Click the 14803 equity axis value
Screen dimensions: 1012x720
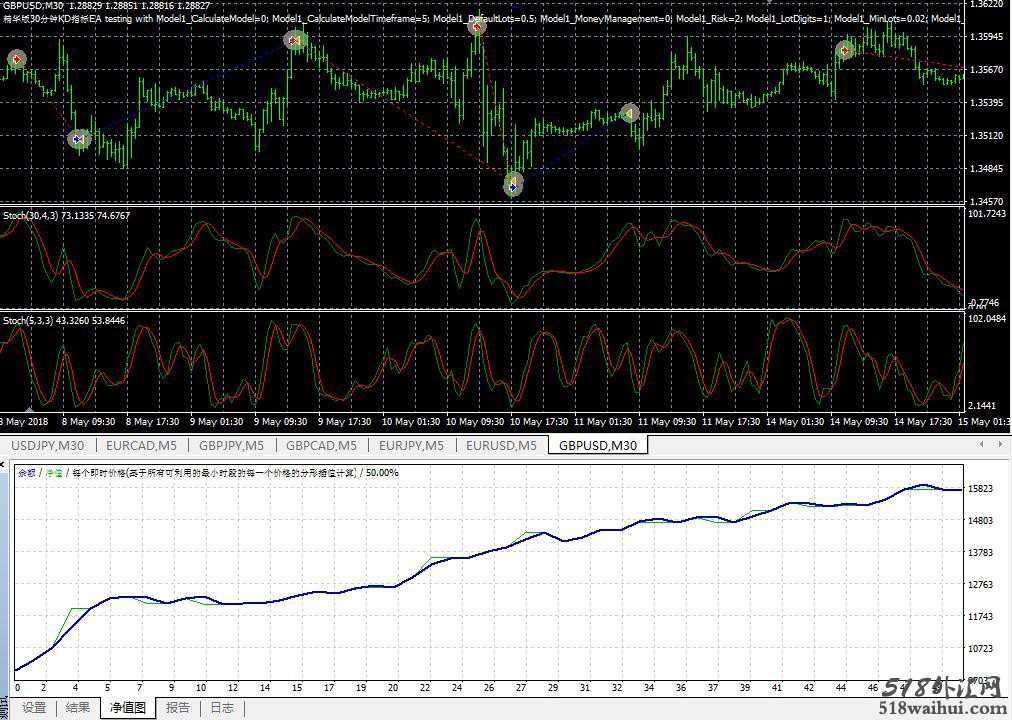coord(980,521)
